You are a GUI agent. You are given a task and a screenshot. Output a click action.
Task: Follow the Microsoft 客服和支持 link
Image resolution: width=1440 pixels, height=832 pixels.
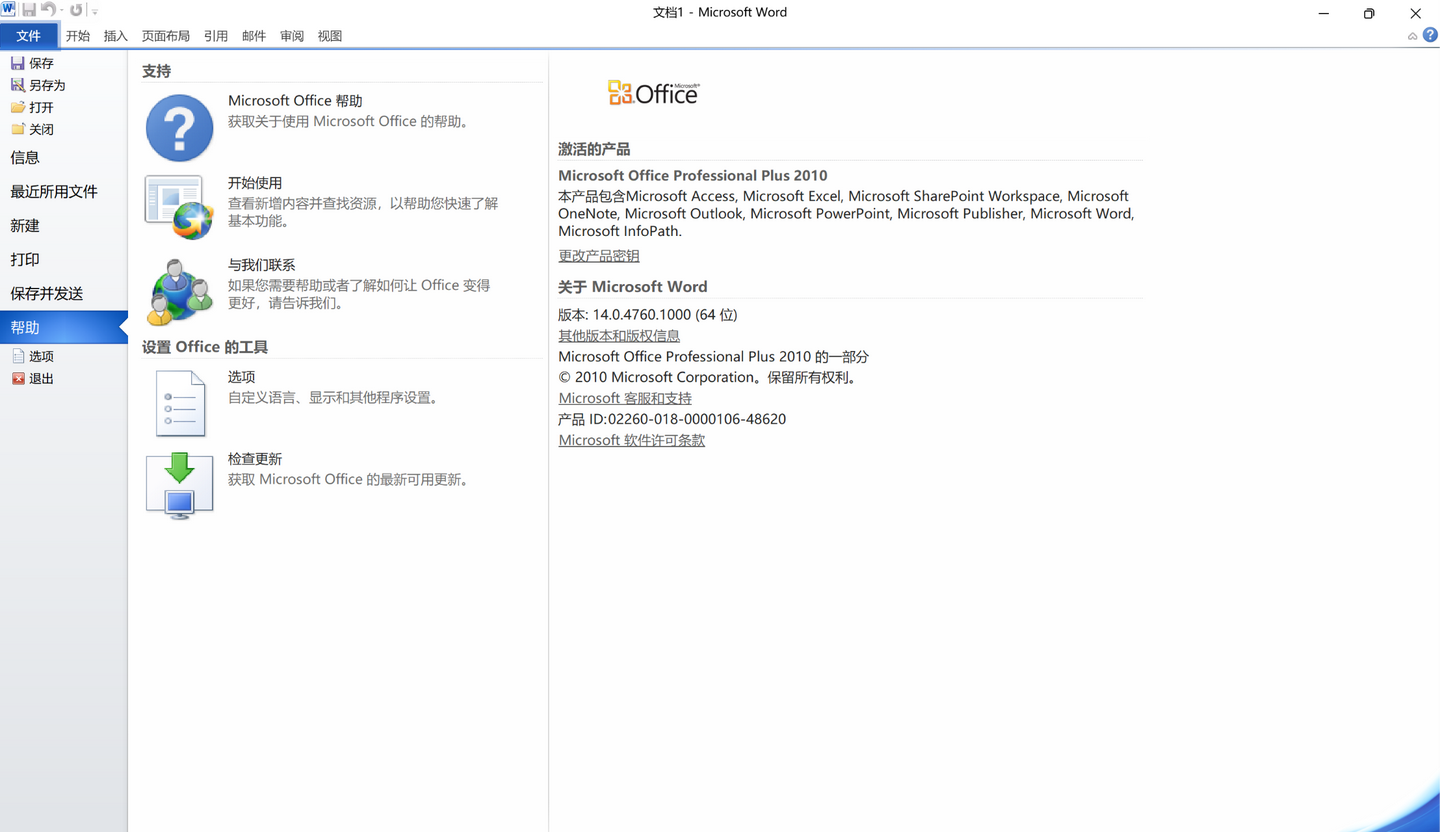625,398
